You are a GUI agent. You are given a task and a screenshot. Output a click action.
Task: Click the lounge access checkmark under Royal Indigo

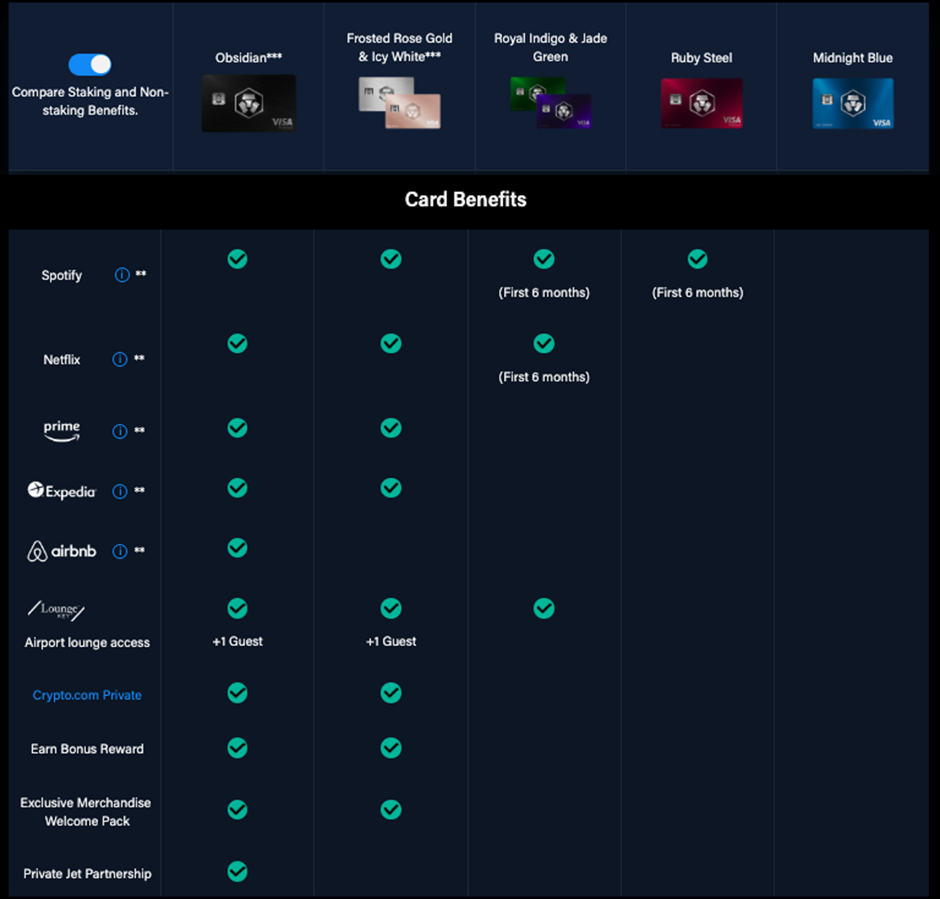(x=544, y=608)
